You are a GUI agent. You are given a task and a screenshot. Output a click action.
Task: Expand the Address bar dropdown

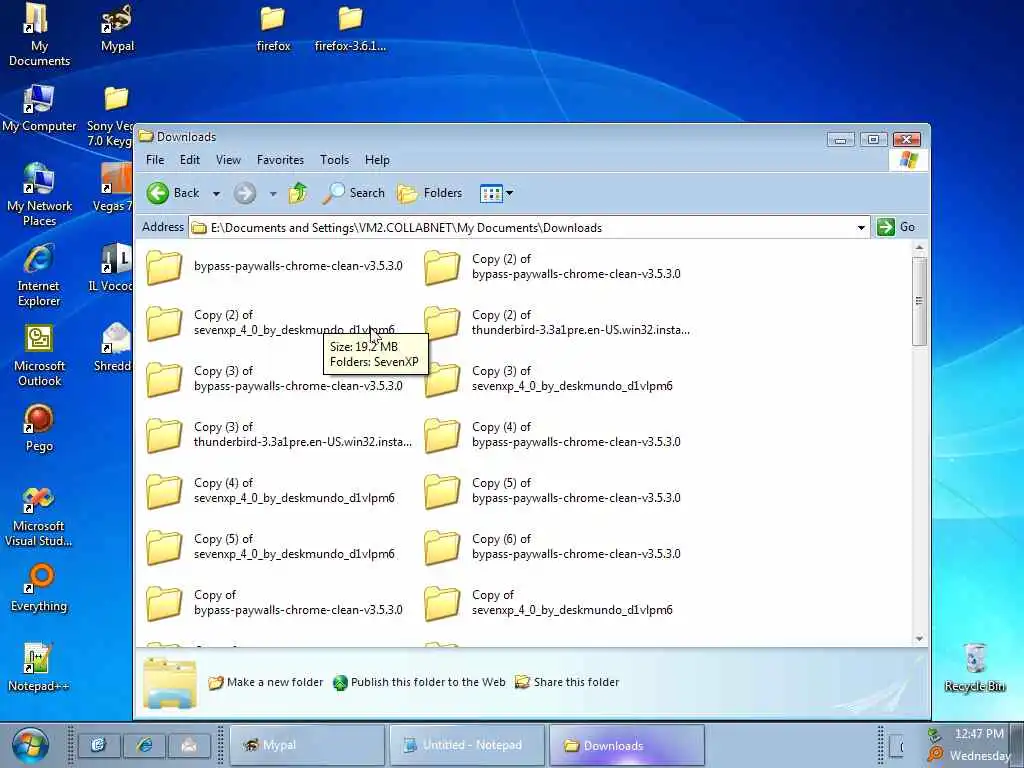pos(861,228)
